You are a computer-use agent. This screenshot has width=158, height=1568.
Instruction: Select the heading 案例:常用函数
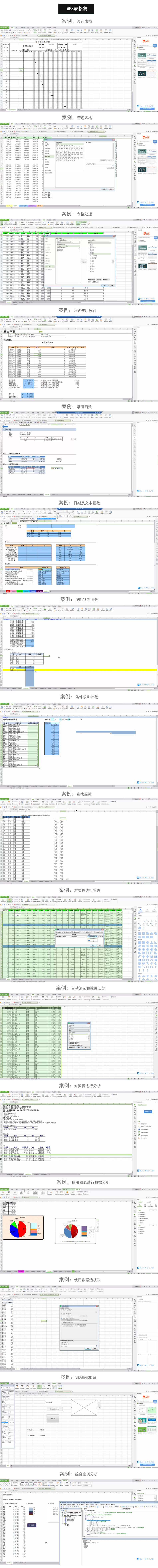pos(77,407)
